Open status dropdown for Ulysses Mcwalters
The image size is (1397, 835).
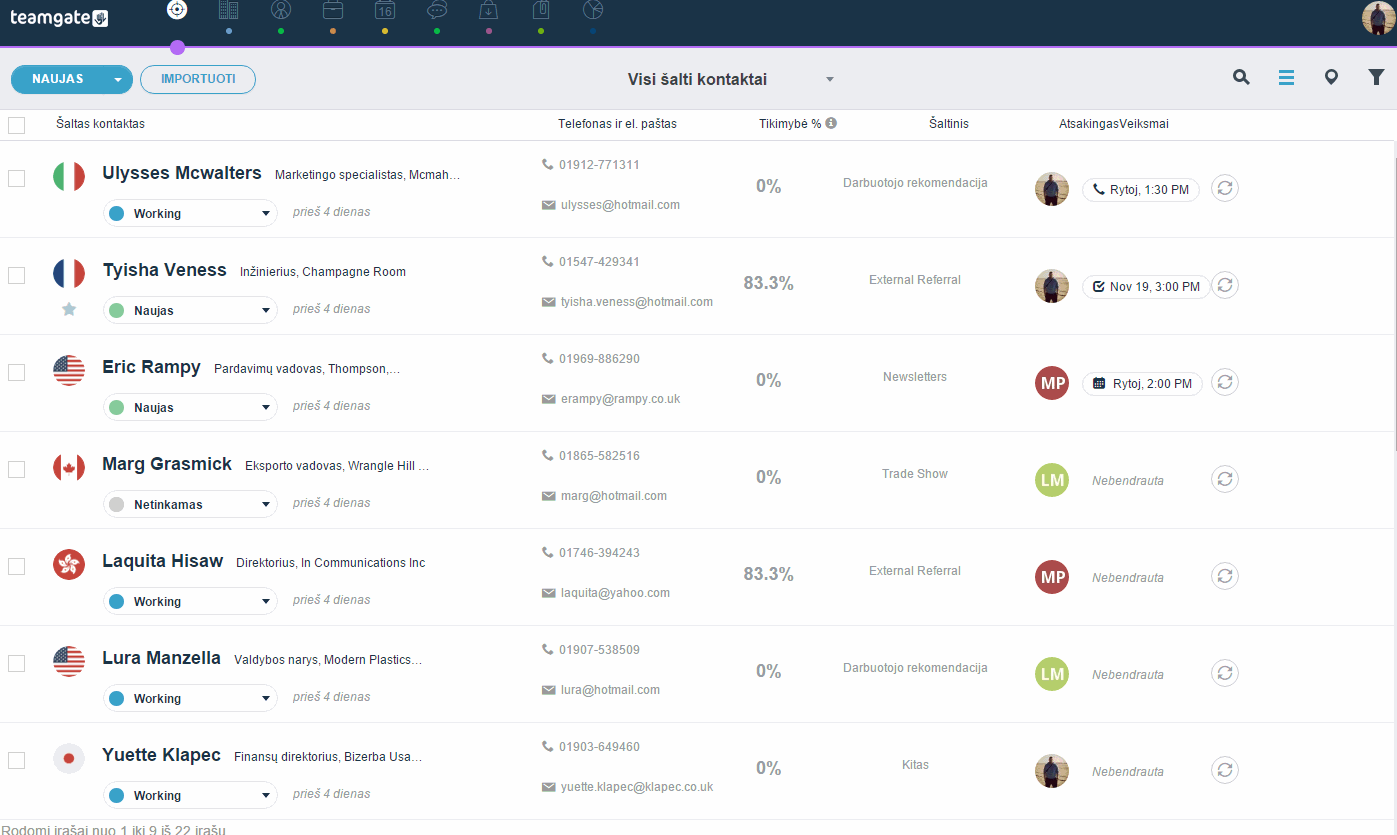coord(190,213)
